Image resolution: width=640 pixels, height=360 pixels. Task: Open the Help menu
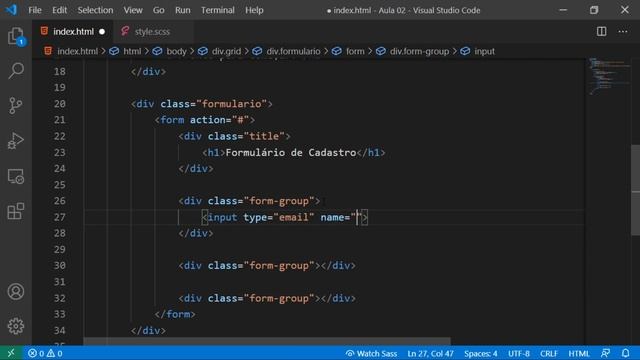point(254,10)
